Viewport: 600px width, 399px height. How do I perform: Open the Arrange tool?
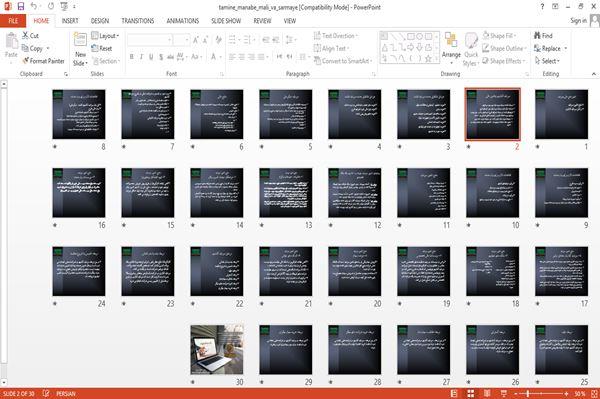pyautogui.click(x=451, y=47)
